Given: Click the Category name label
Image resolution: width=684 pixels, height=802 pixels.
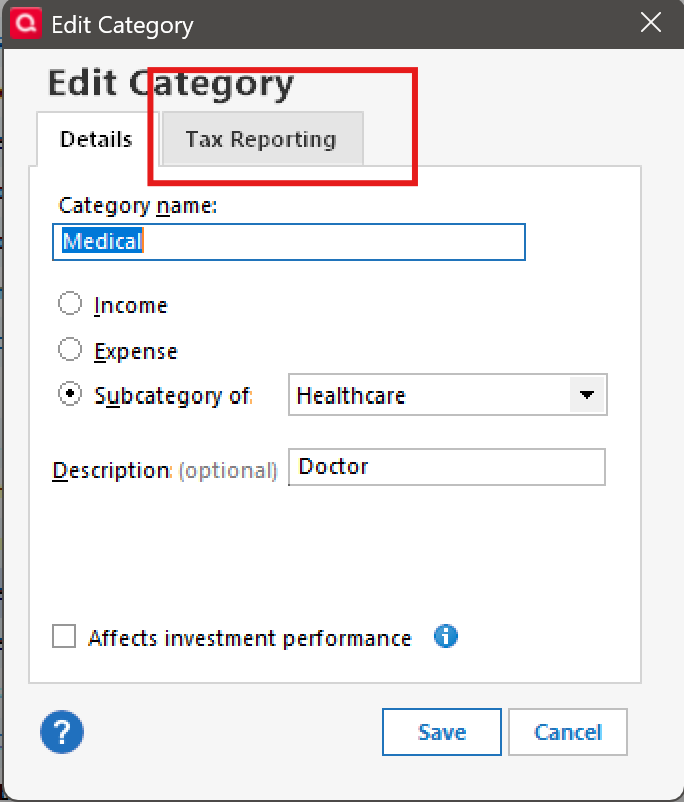Looking at the screenshot, I should coord(138,206).
